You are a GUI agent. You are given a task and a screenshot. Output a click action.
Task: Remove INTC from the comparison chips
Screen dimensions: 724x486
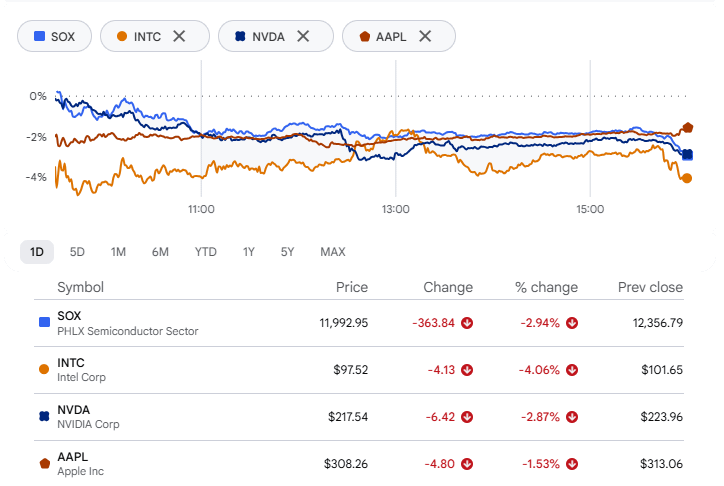pyautogui.click(x=179, y=36)
